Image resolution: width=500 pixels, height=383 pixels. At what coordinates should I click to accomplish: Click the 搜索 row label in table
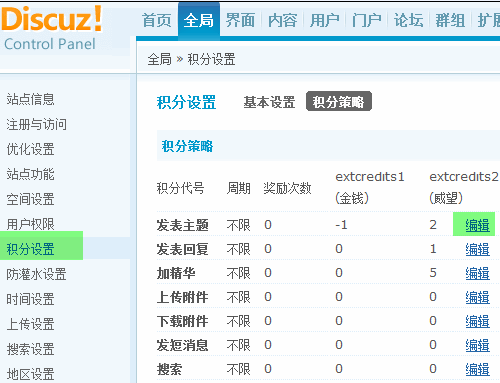(169, 369)
